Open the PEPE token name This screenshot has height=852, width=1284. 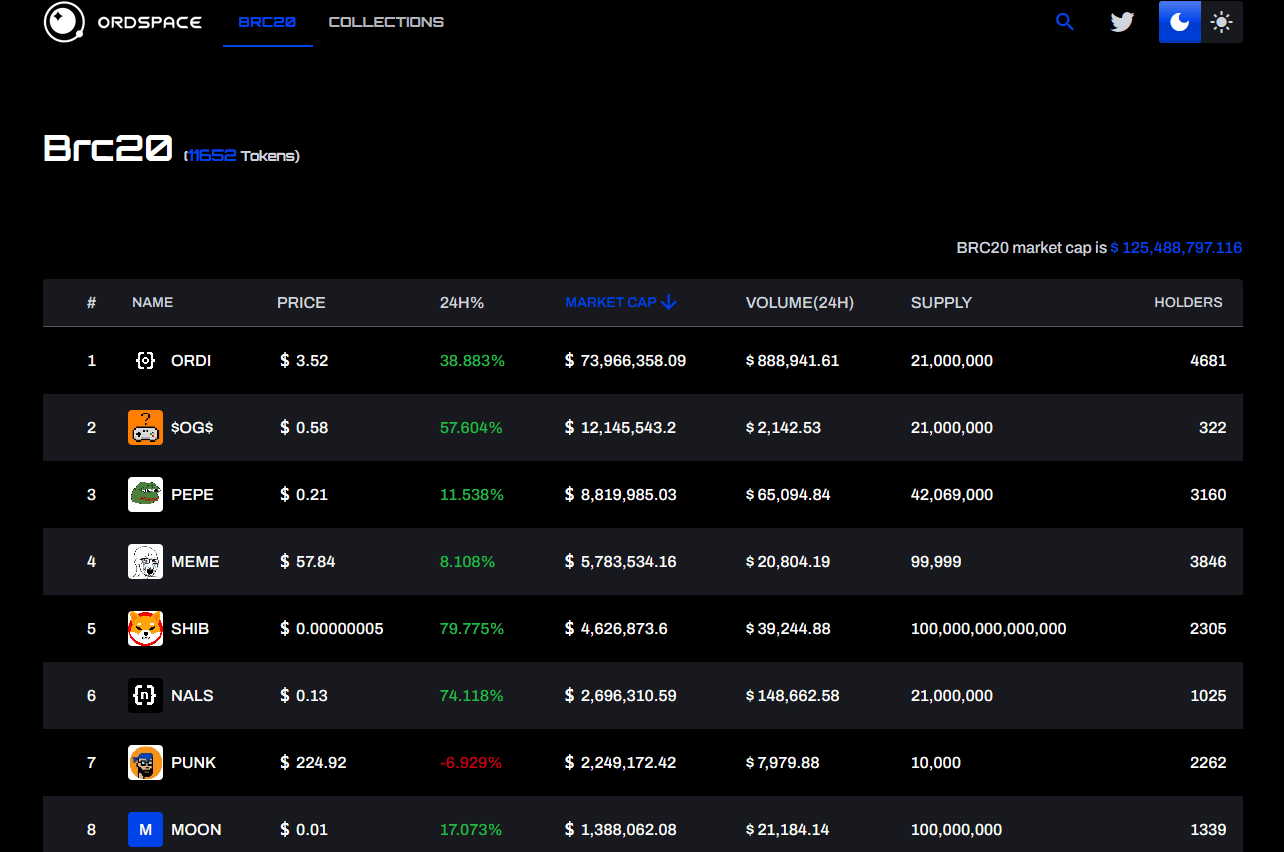coord(192,494)
